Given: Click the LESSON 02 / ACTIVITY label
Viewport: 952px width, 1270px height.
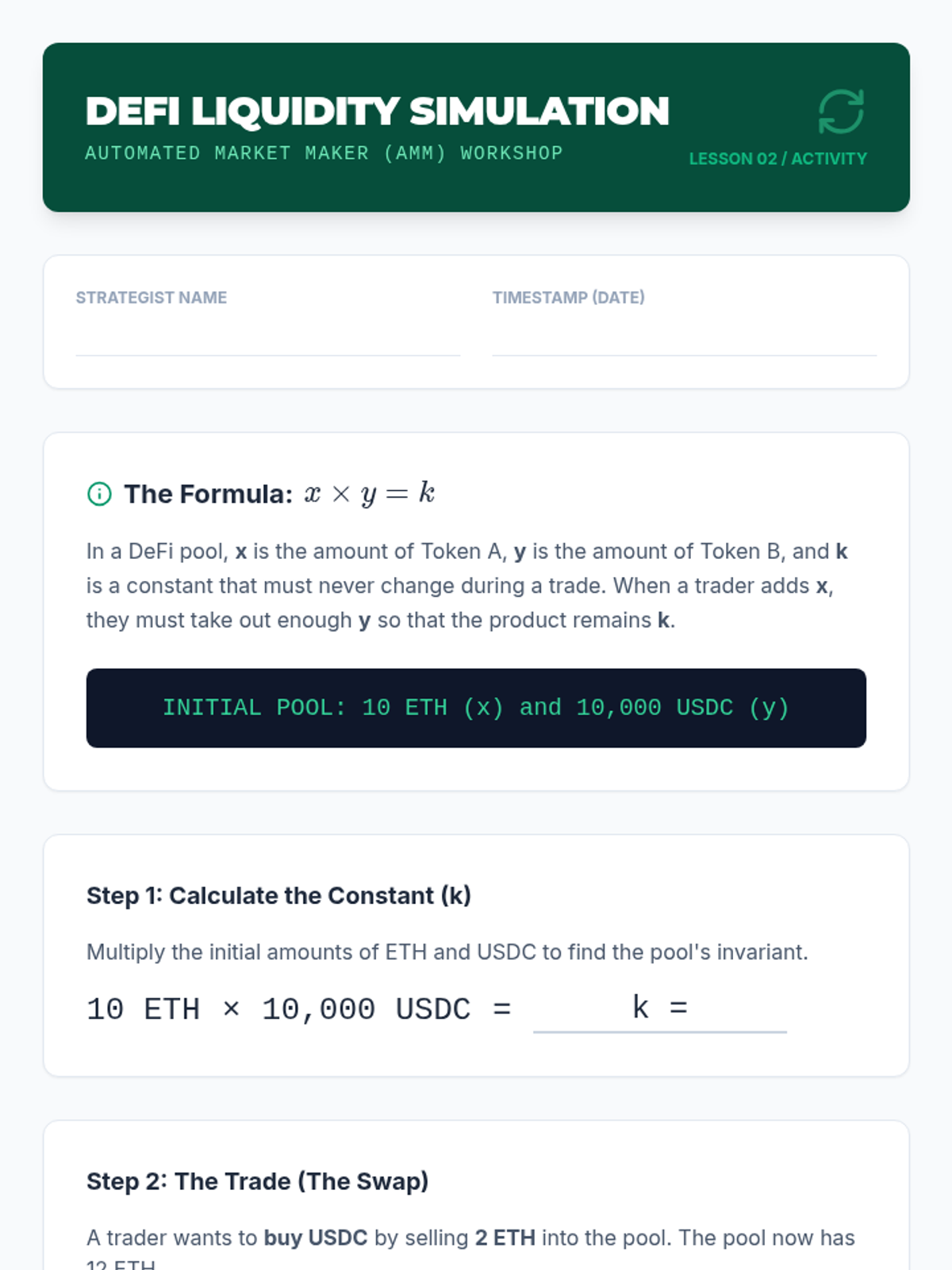Looking at the screenshot, I should (777, 159).
